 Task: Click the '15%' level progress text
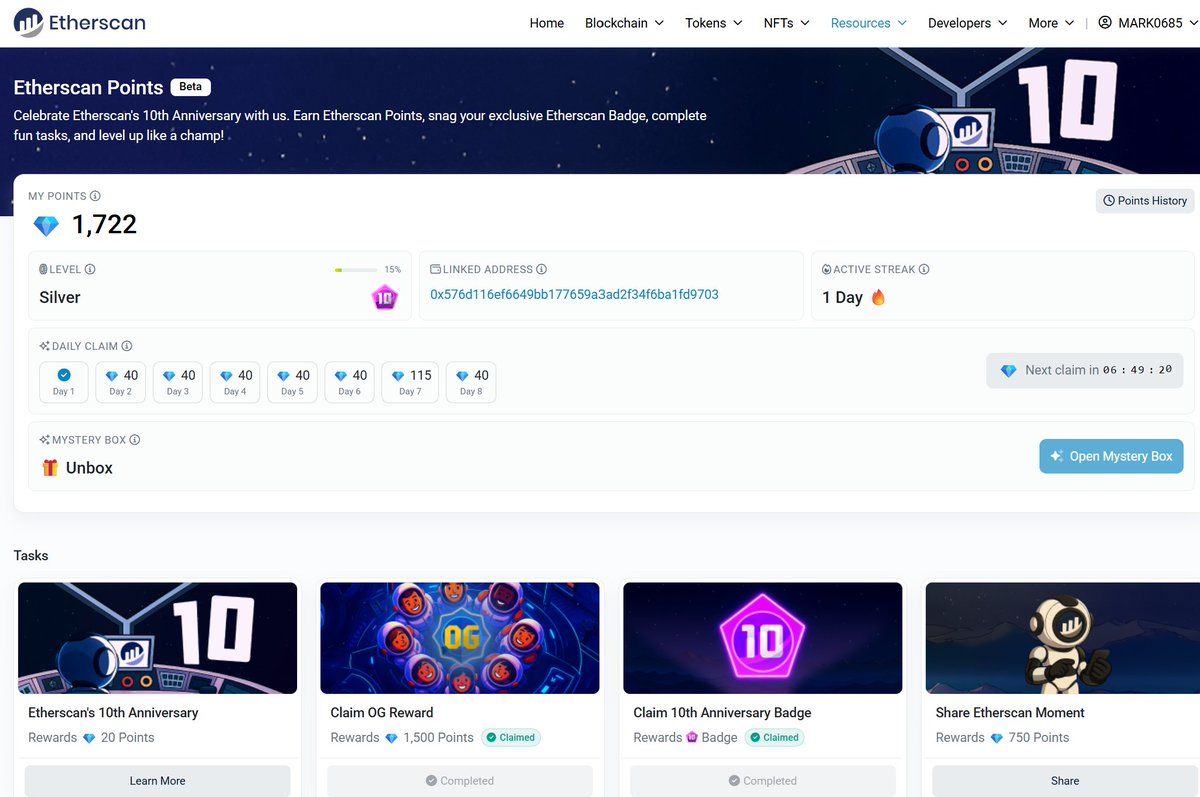393,270
